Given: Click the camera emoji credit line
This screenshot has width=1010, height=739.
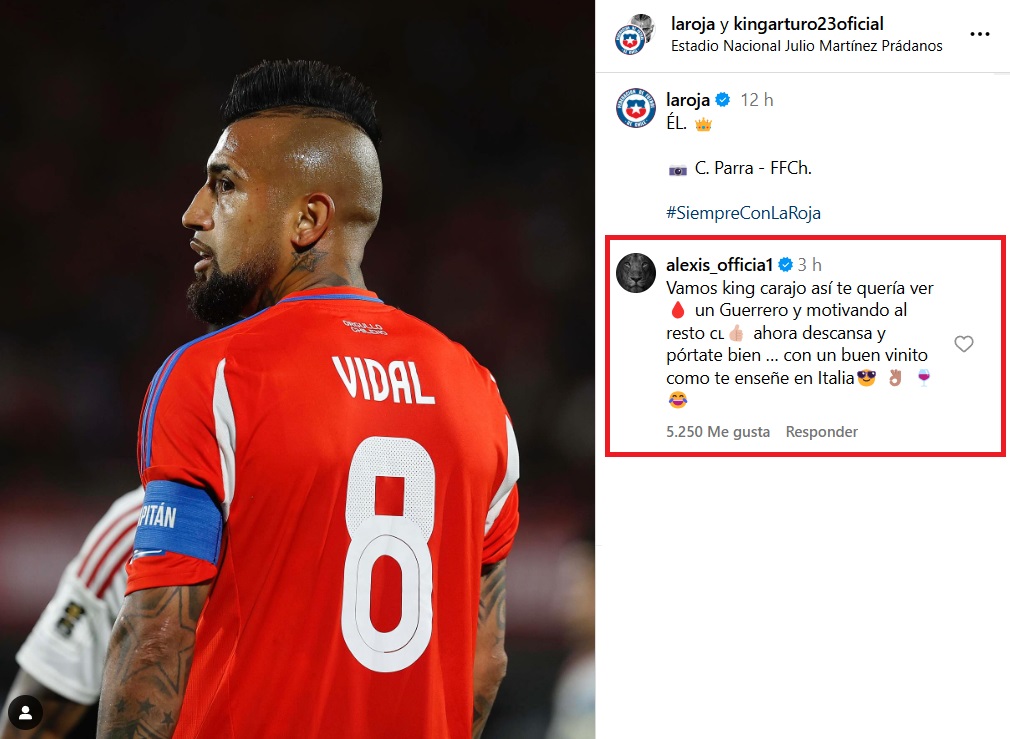Looking at the screenshot, I should 739,168.
